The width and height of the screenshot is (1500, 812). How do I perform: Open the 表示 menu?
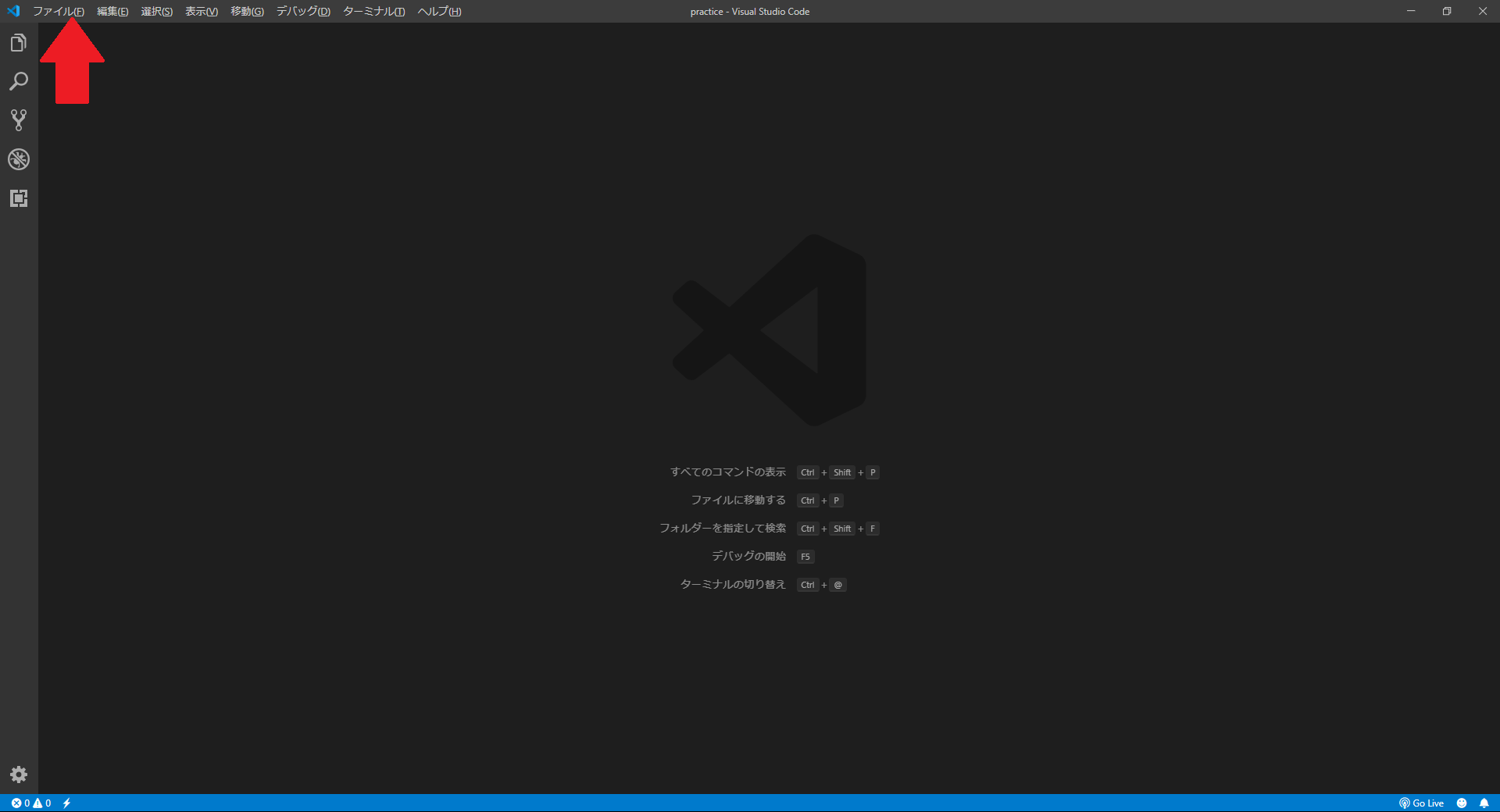click(200, 11)
